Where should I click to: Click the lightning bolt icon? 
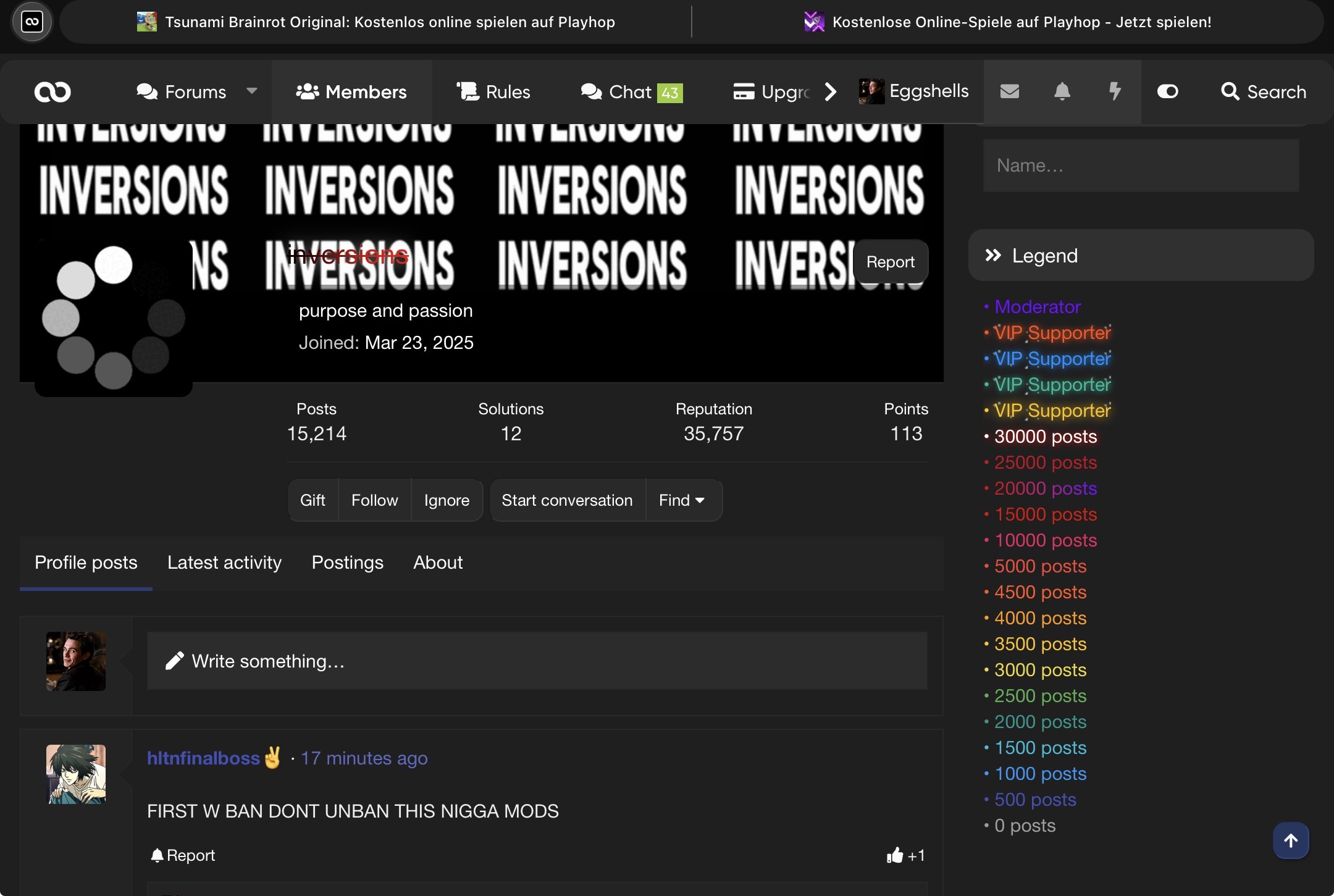point(1115,91)
